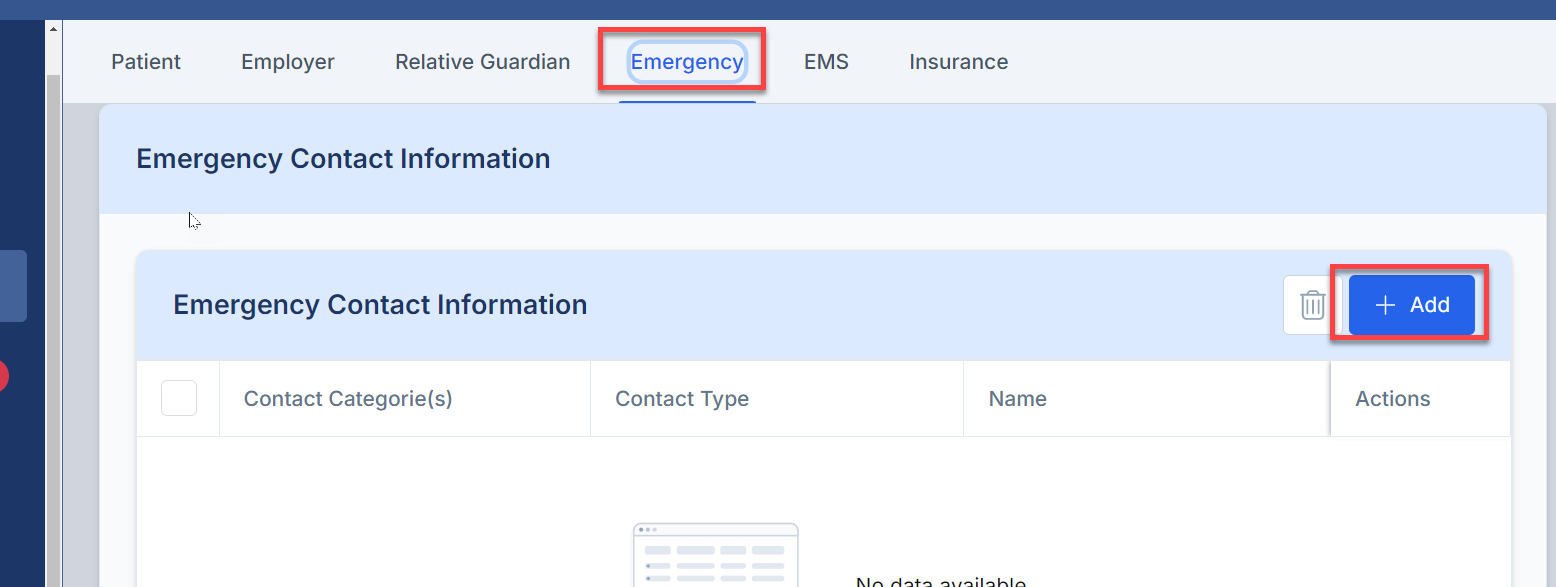Click the red notification badge in sidebar
This screenshot has width=1556, height=587.
pyautogui.click(x=4, y=376)
